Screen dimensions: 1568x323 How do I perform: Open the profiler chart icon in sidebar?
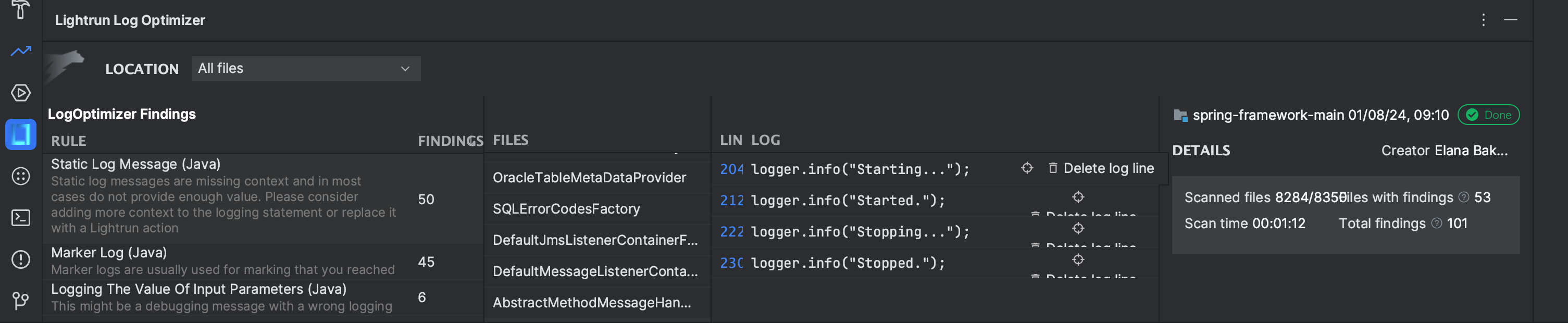coord(21,51)
